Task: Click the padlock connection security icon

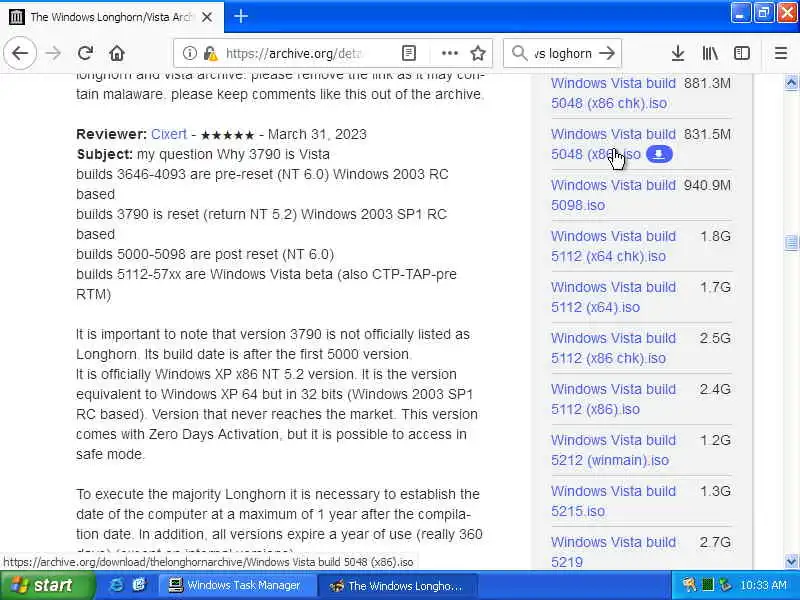Action: (x=210, y=53)
